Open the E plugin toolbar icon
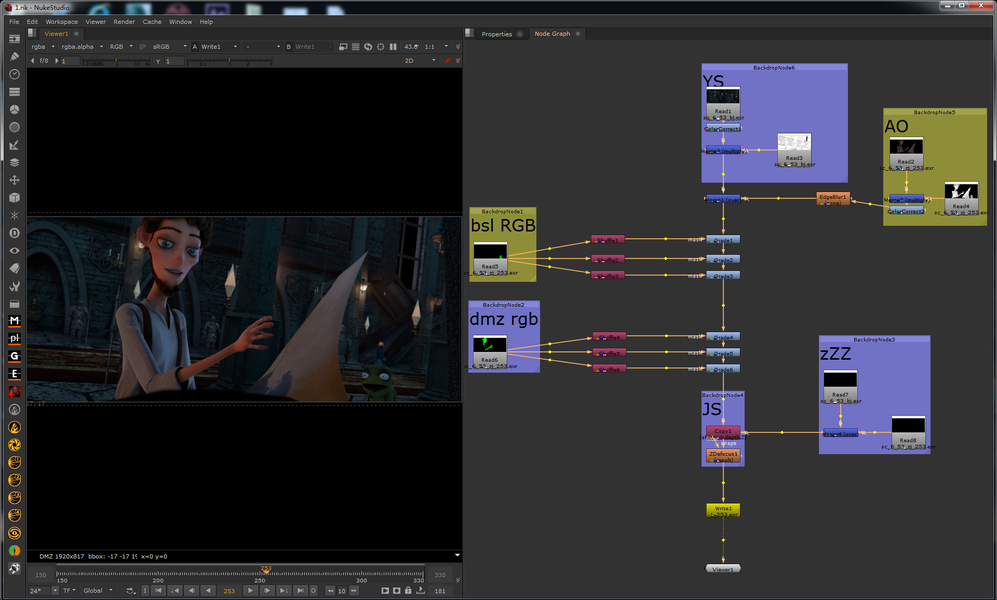The height and width of the screenshot is (600, 997). (14, 374)
